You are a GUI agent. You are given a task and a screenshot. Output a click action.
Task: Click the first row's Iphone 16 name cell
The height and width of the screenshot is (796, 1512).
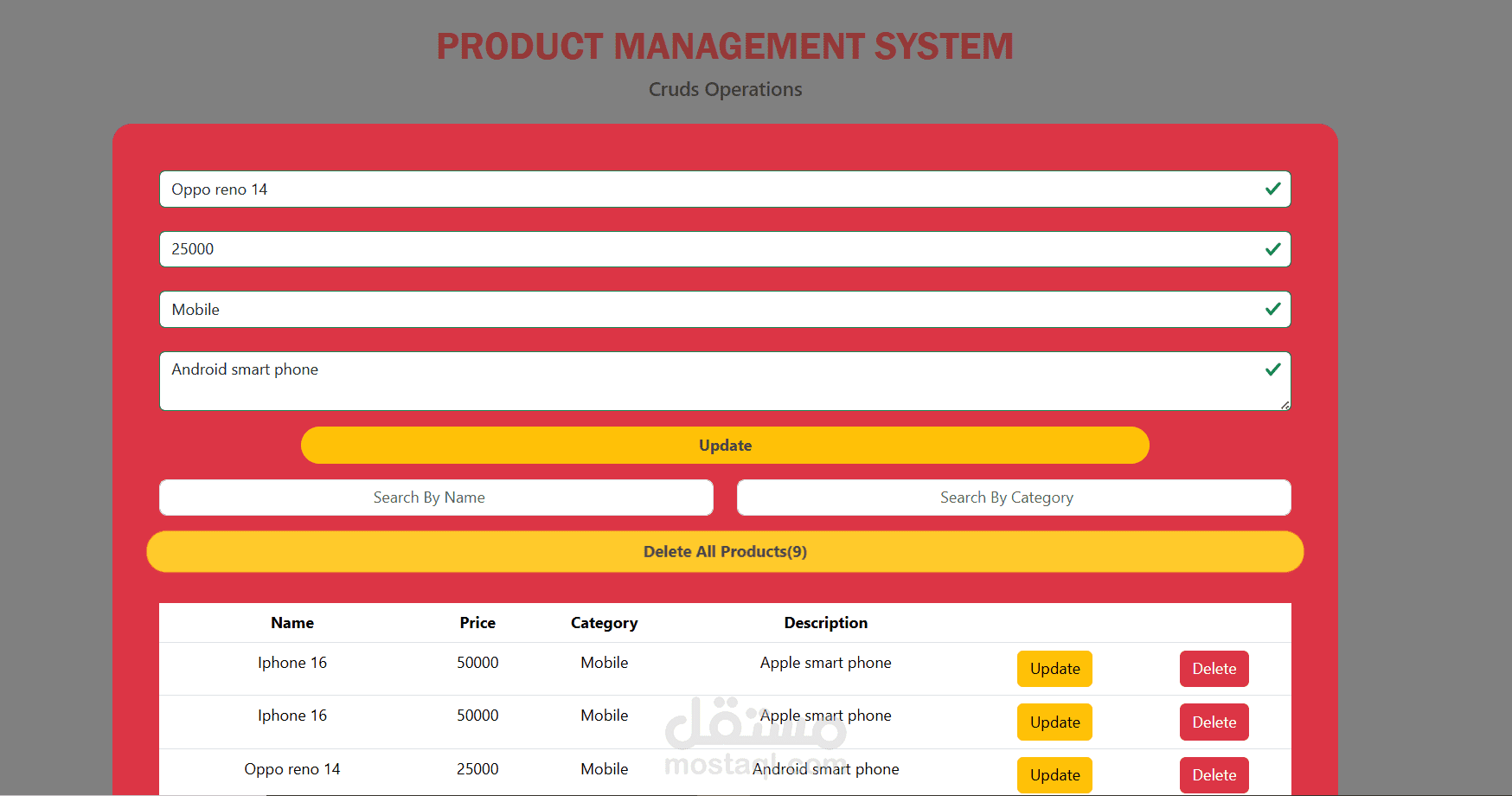click(292, 663)
